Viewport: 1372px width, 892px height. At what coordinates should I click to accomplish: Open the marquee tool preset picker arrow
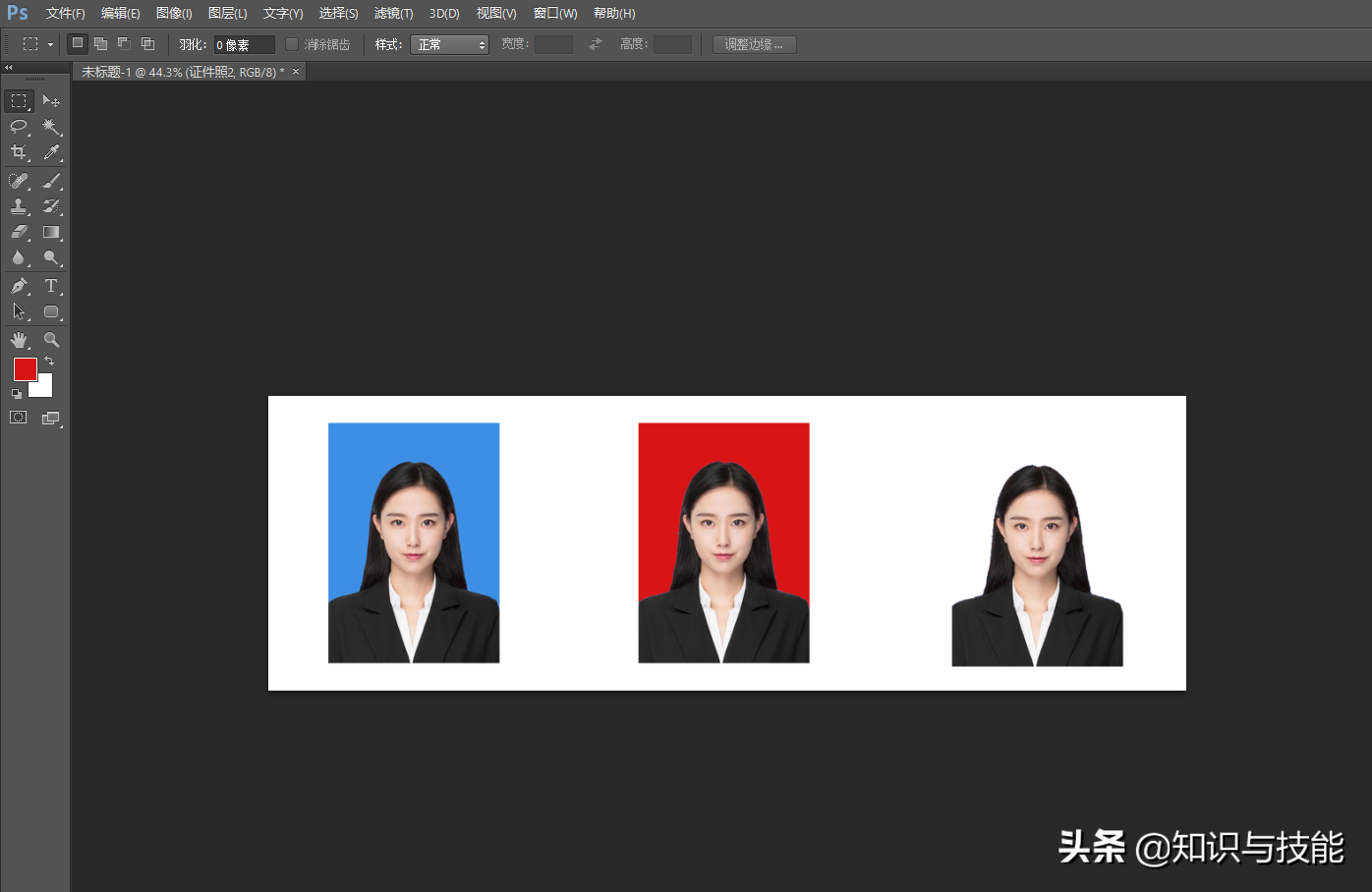[50, 44]
